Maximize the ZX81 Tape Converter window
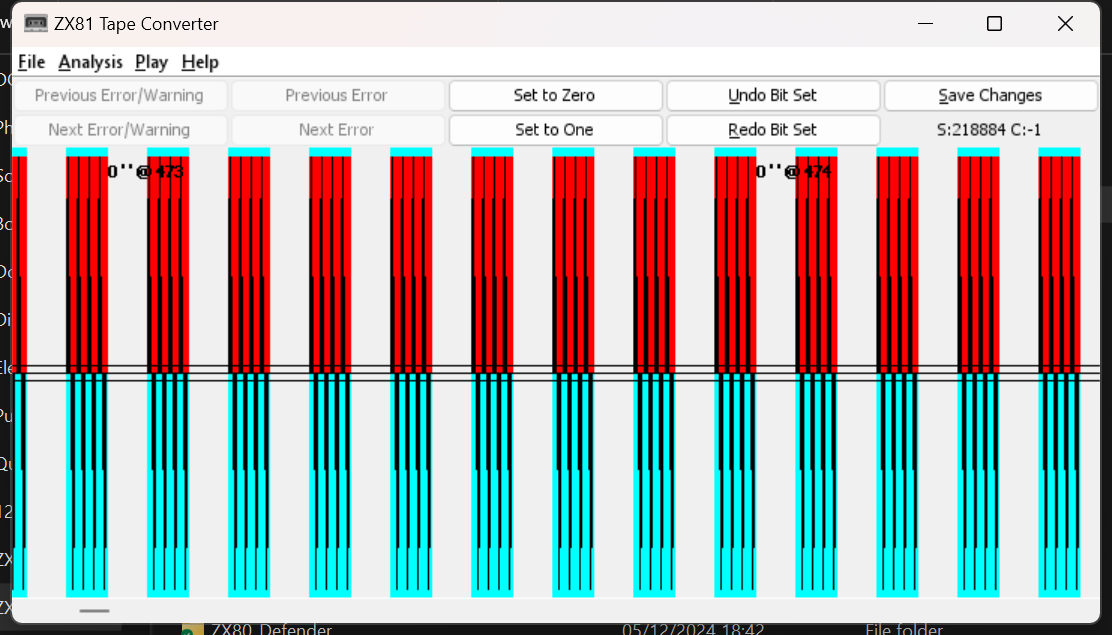 pos(994,24)
